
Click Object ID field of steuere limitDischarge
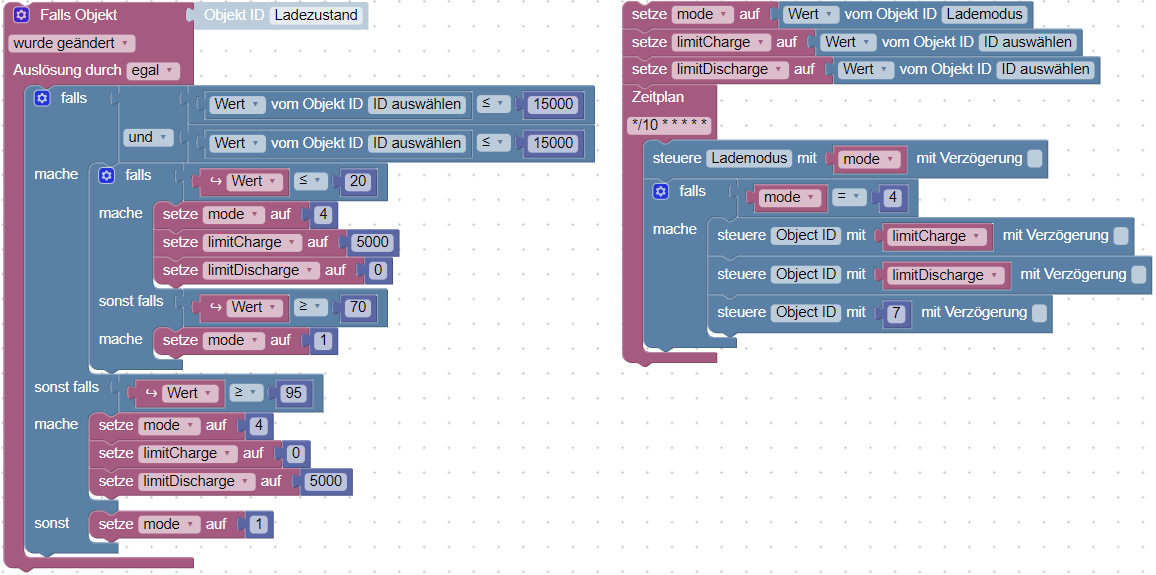coord(807,274)
